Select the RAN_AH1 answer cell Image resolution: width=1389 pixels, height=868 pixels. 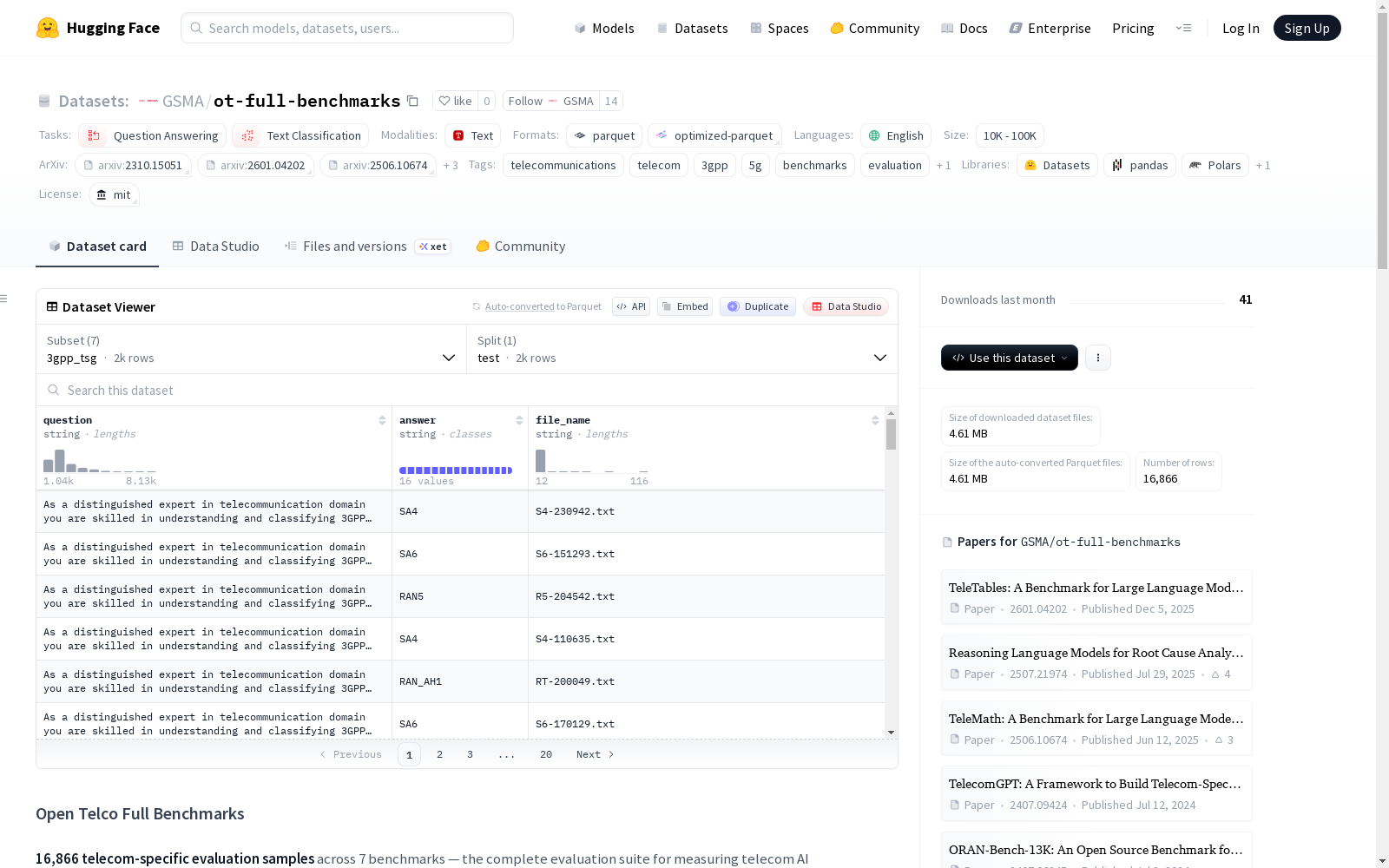tap(460, 682)
